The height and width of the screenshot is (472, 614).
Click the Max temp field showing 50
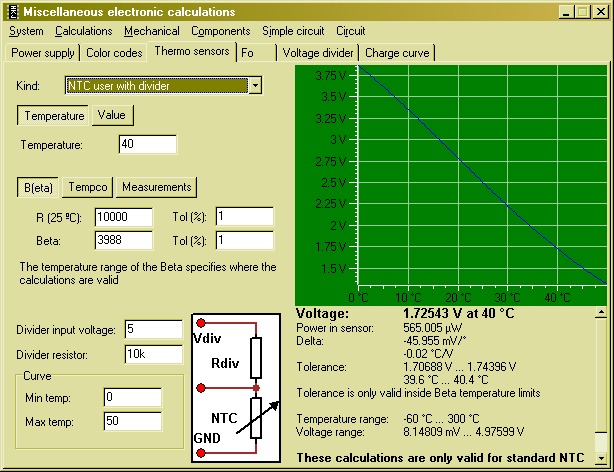point(133,421)
